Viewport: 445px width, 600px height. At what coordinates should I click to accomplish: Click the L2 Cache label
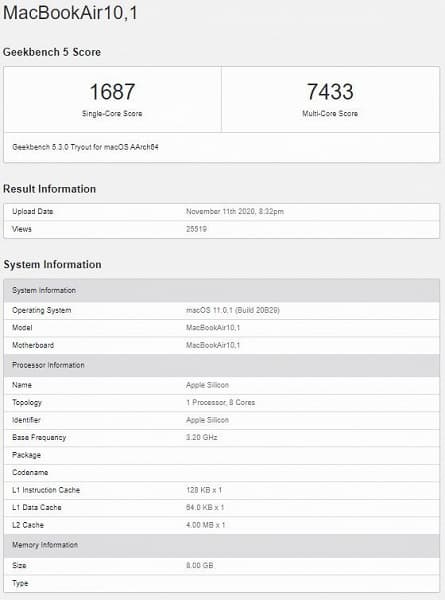pyautogui.click(x=28, y=525)
